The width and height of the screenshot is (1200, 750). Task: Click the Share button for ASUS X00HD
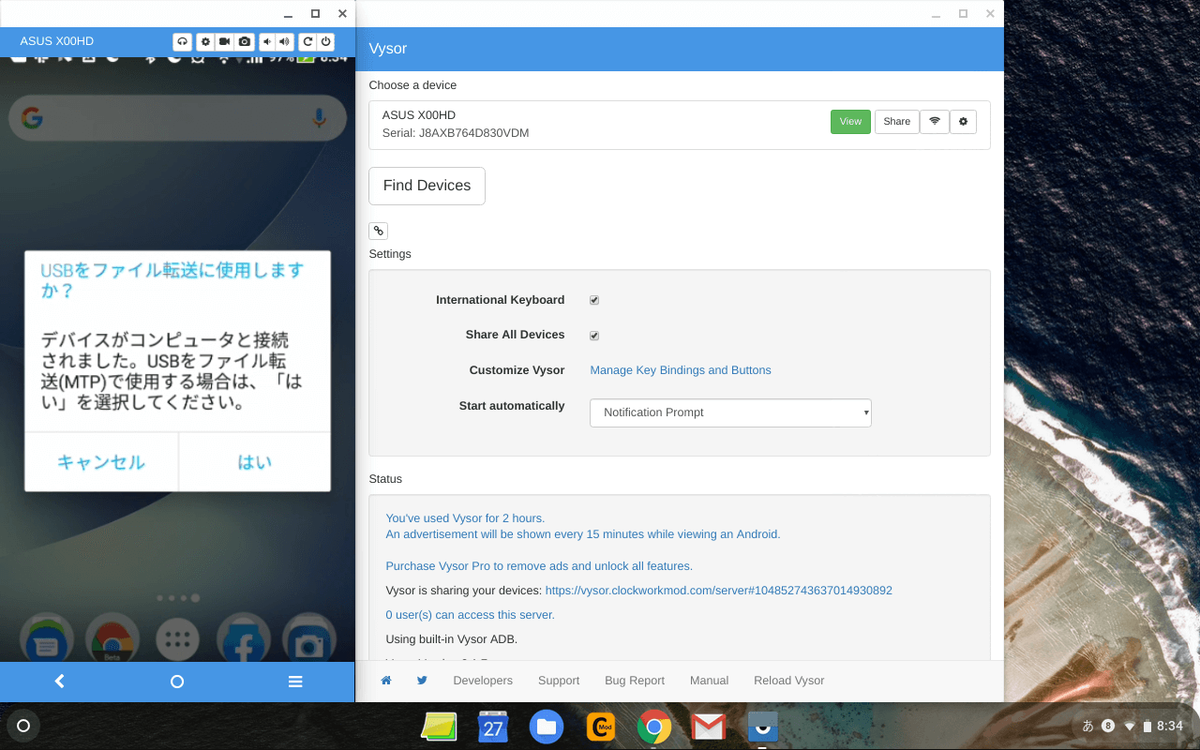coord(897,121)
